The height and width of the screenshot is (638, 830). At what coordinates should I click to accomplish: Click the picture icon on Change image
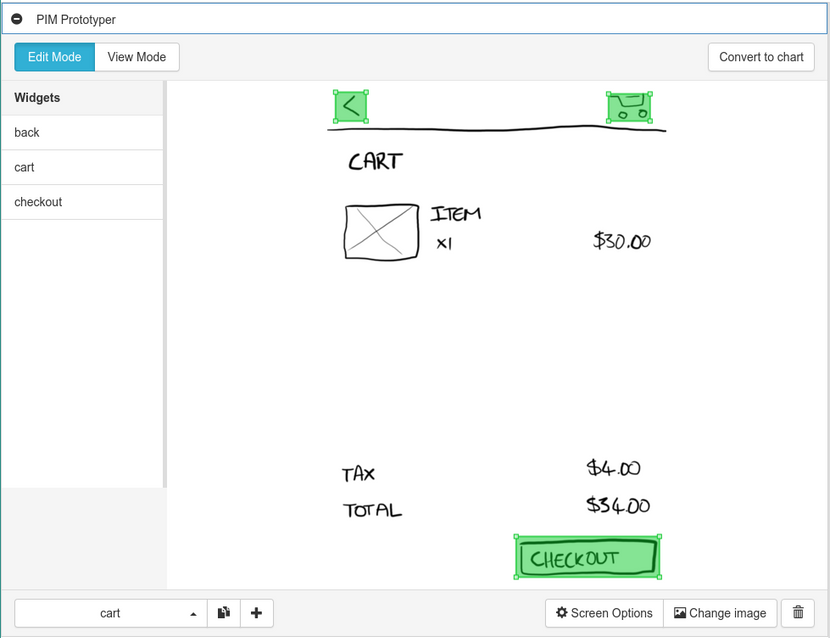[682, 613]
